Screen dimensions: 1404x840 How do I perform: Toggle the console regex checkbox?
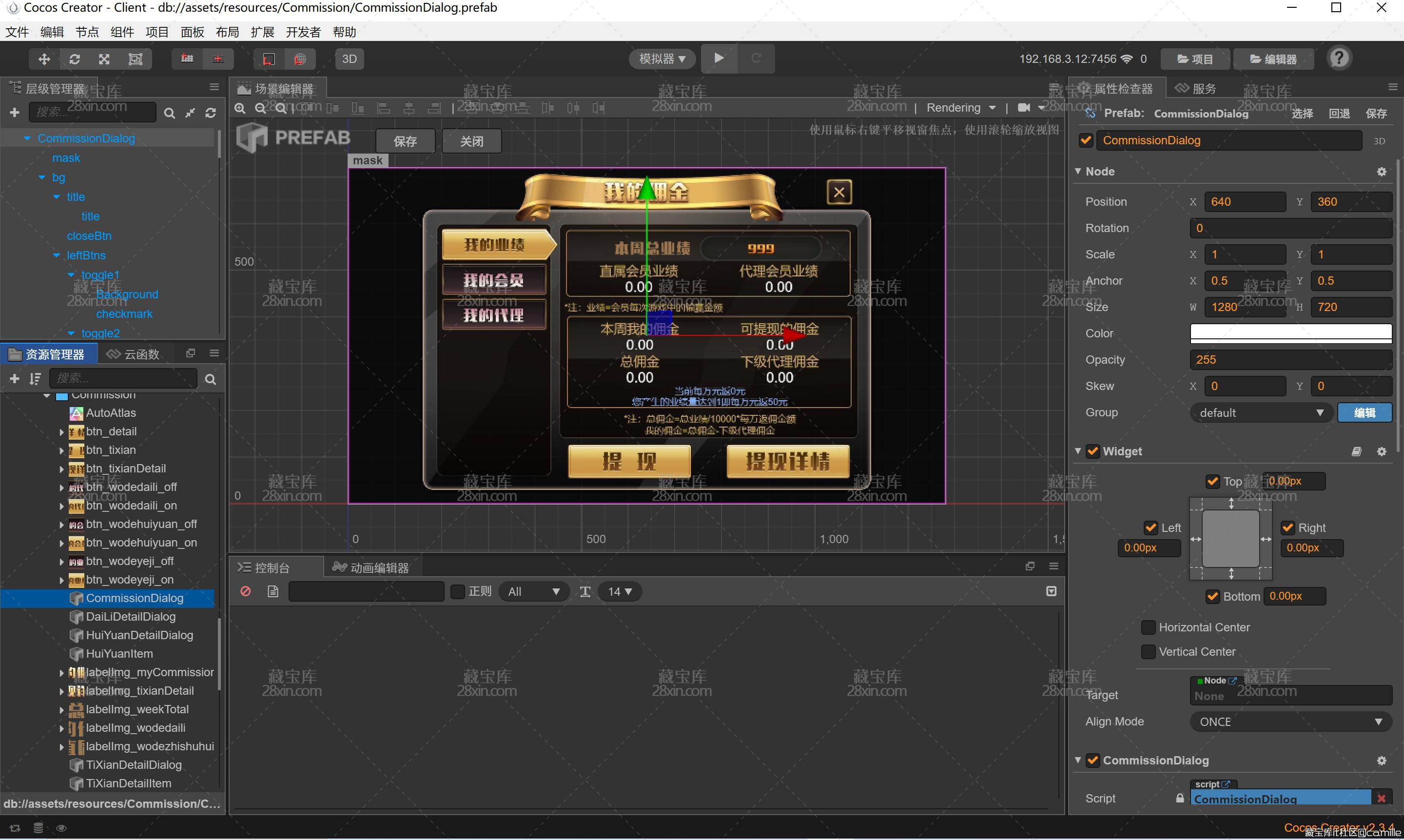pyautogui.click(x=457, y=591)
